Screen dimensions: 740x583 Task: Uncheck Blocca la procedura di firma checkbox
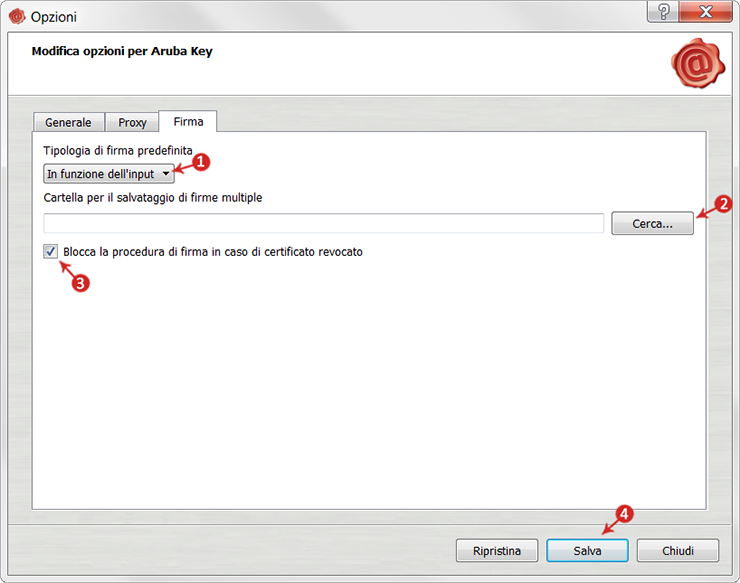click(x=50, y=252)
